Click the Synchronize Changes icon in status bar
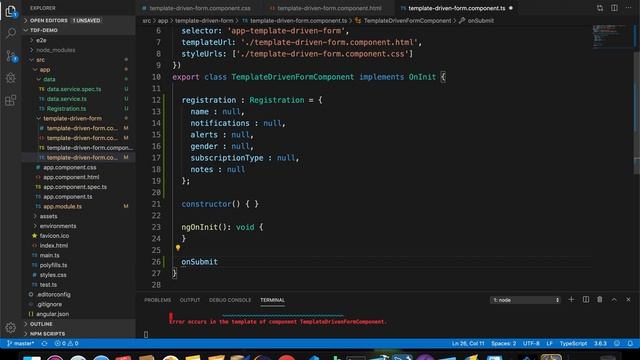The image size is (640, 360). (44, 344)
